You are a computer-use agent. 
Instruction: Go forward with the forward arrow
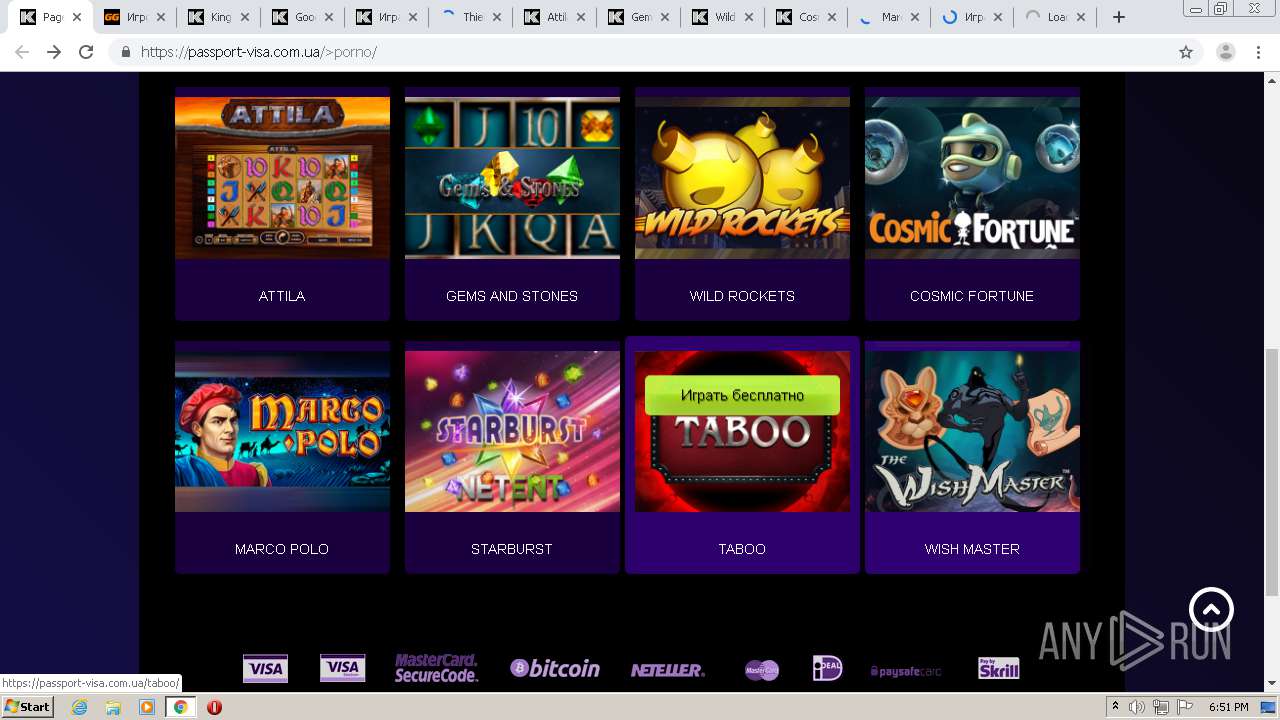(x=54, y=52)
